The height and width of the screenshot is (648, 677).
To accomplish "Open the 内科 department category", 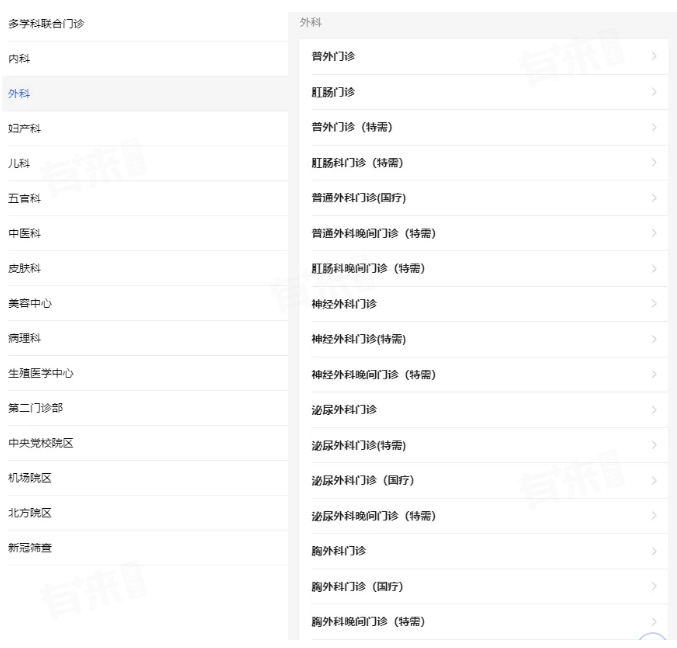I will (x=20, y=59).
